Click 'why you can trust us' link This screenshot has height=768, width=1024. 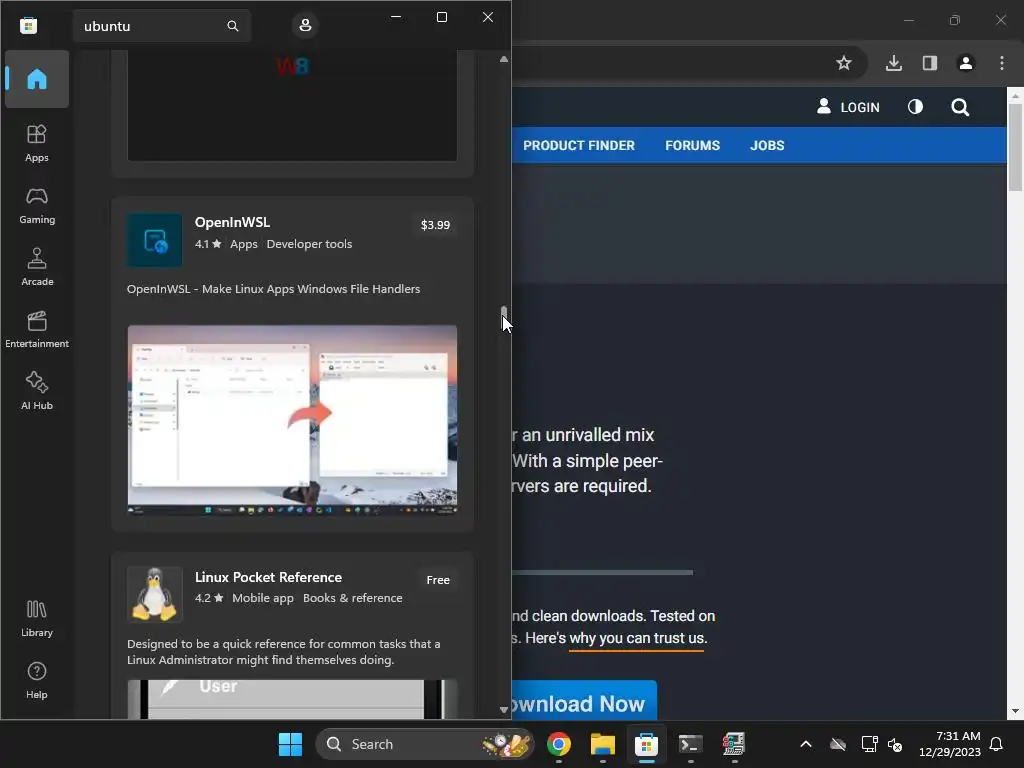point(637,638)
